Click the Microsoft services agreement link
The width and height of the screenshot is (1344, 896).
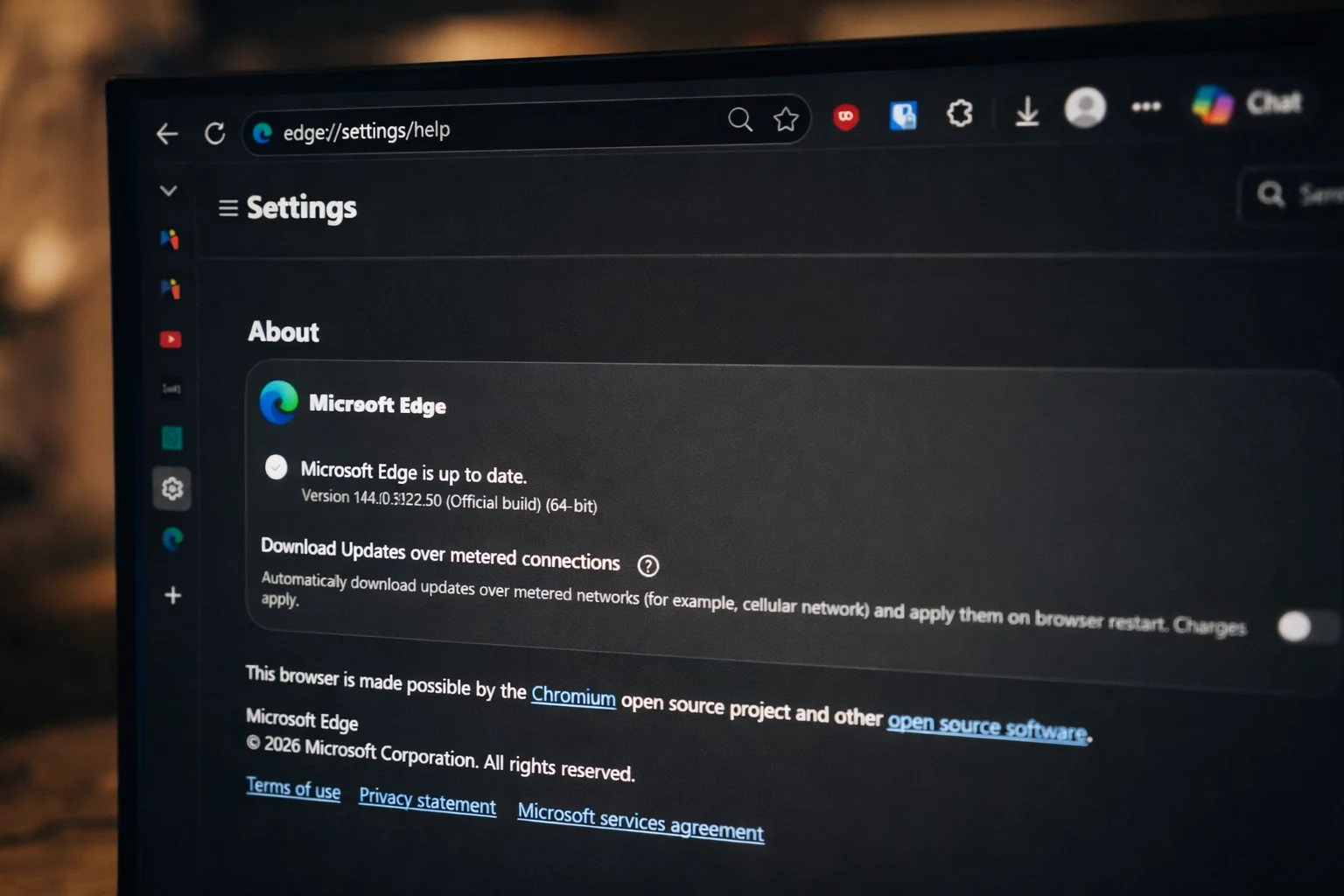(640, 822)
